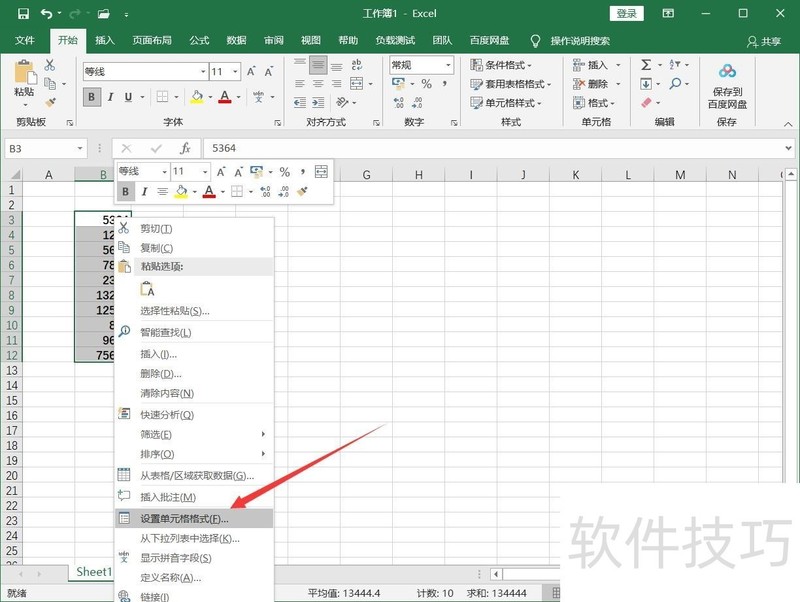Click the format painter in mini toolbar
The height and width of the screenshot is (602, 800).
coord(303,192)
